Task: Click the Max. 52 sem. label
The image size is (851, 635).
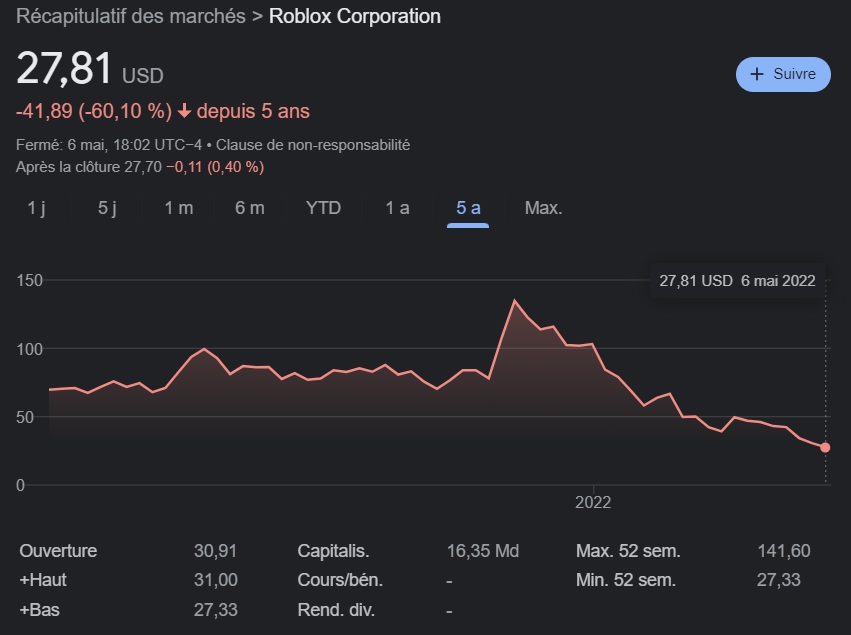Action: coord(628,551)
